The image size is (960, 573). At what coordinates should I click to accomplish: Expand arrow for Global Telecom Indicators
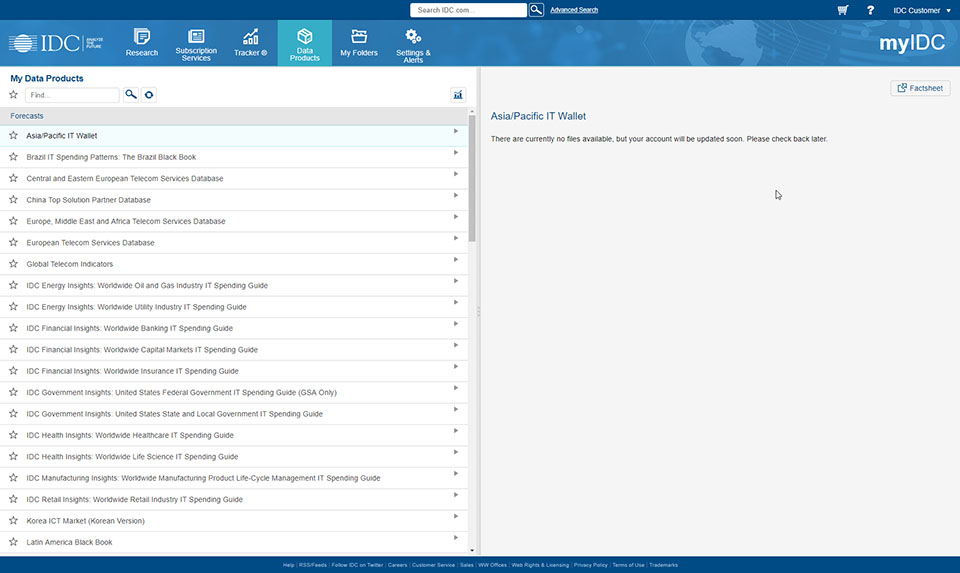click(x=456, y=260)
